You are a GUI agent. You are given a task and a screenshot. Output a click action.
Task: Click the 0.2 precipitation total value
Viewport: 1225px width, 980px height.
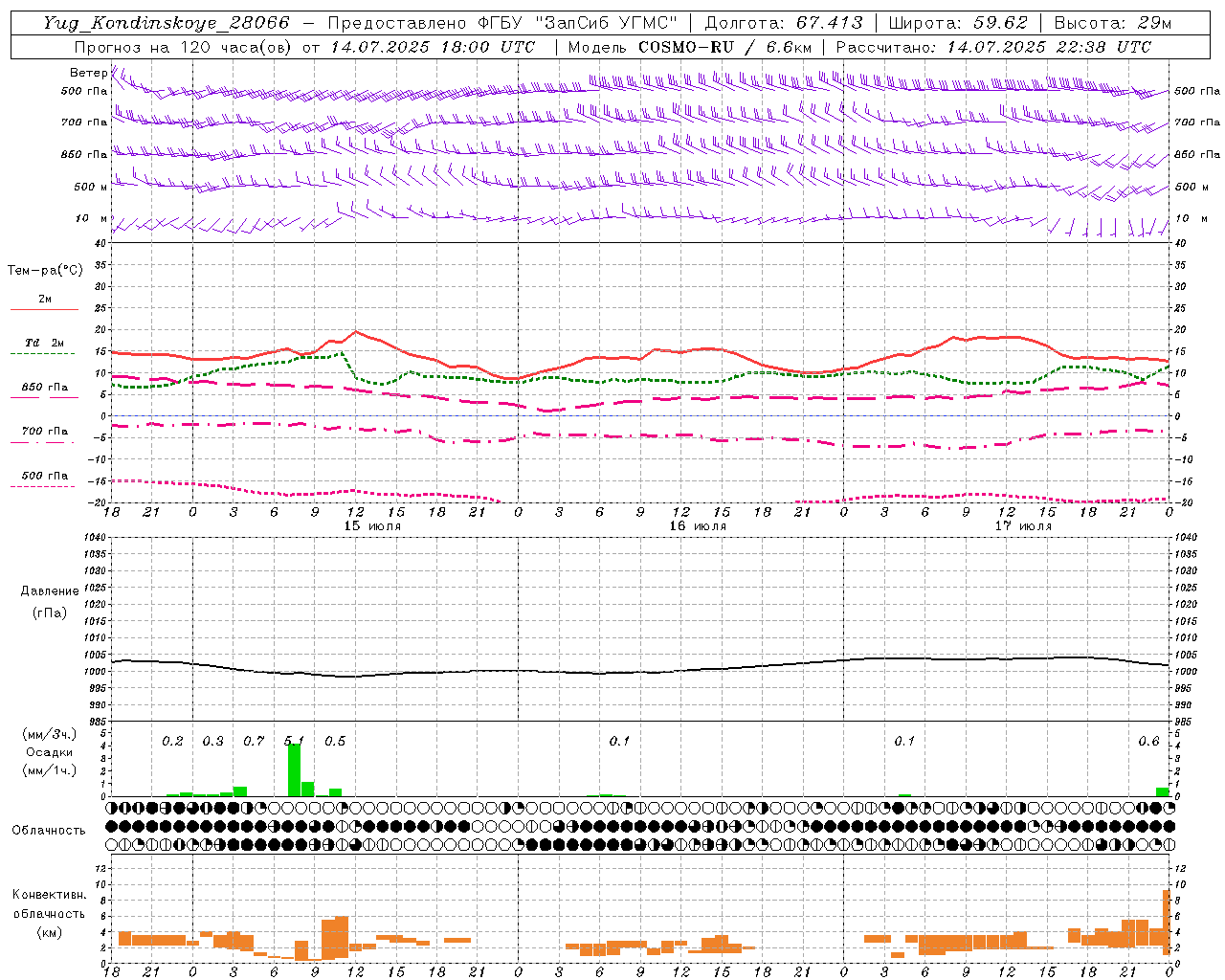172,741
